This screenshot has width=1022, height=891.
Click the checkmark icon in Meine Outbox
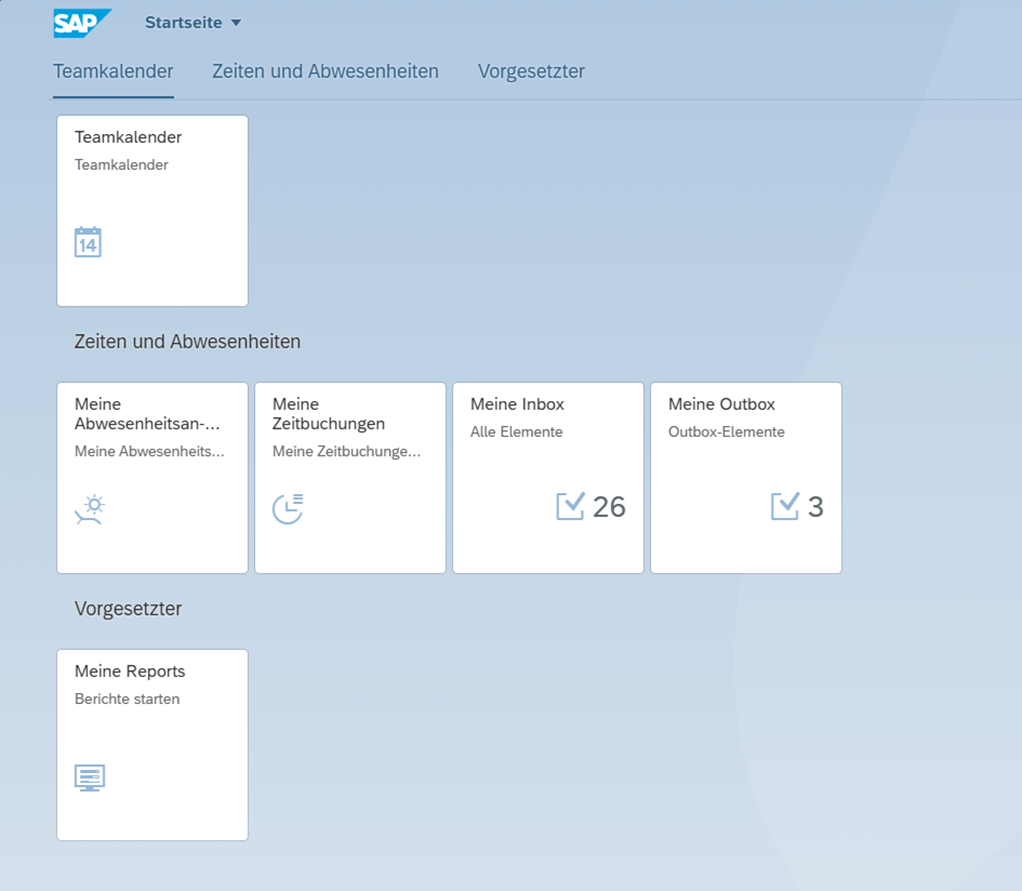[785, 506]
